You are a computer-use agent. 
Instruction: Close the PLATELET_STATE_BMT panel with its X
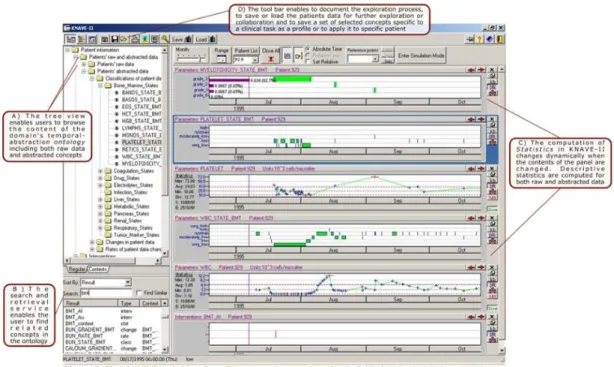click(492, 119)
